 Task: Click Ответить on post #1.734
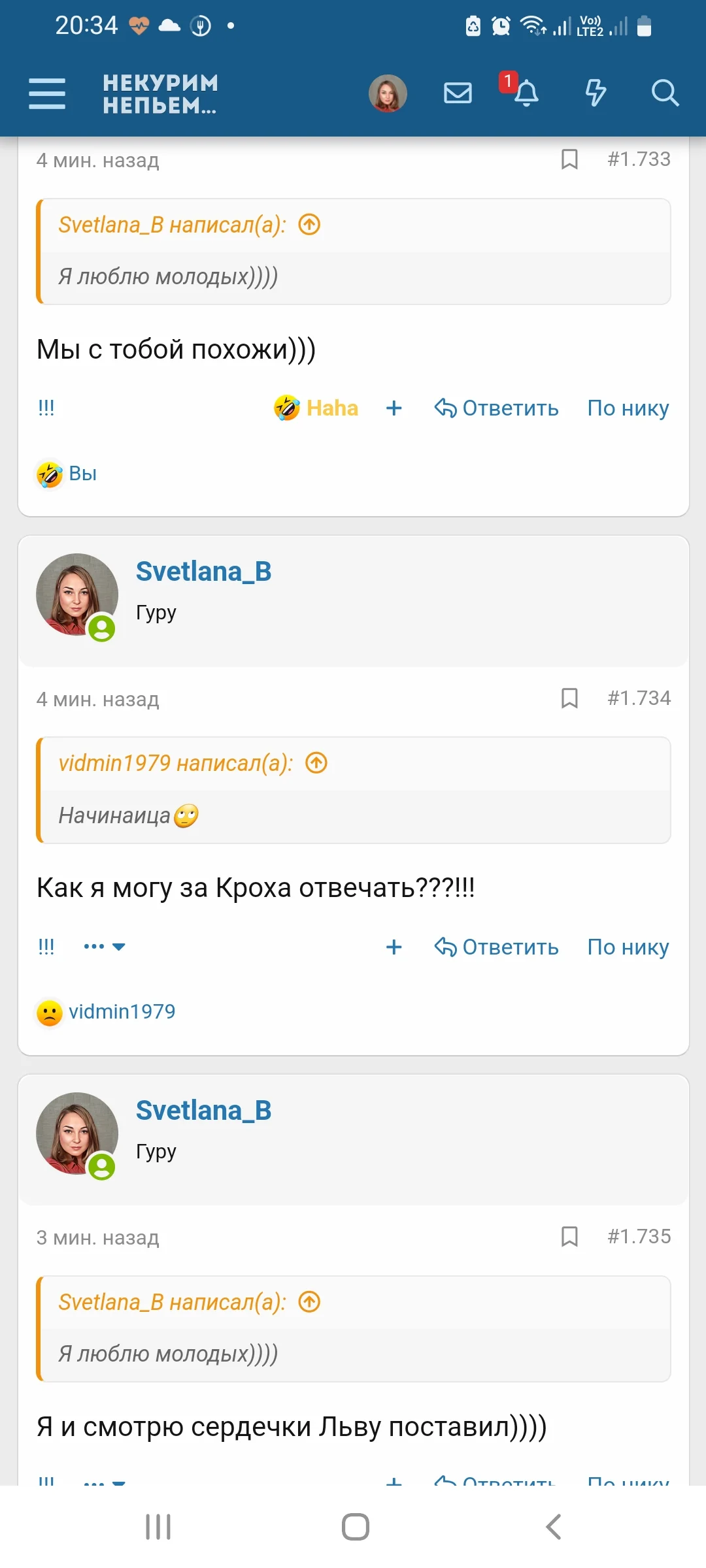pos(497,947)
